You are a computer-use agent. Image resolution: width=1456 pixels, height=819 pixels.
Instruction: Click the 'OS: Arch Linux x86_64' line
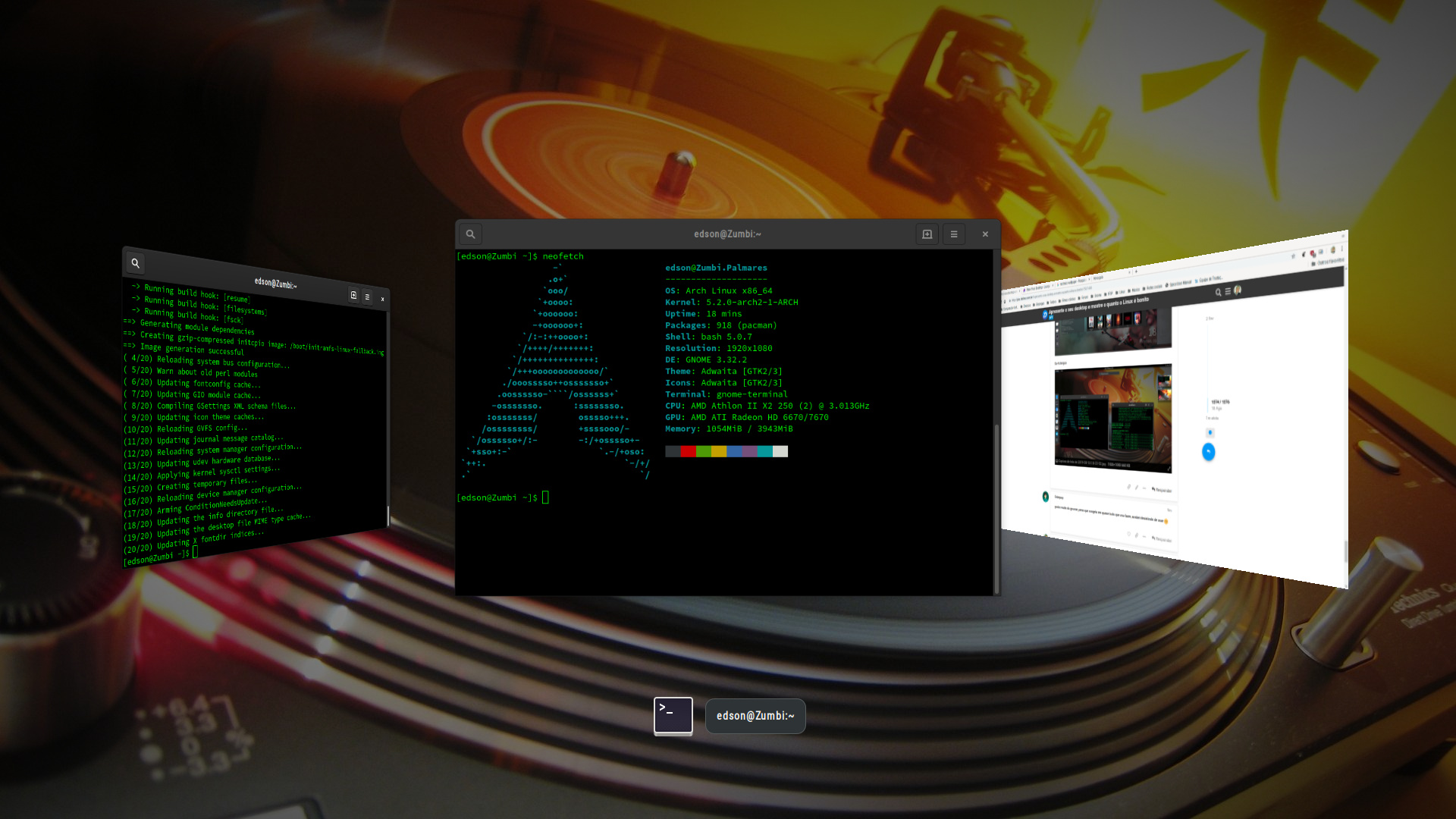point(719,290)
